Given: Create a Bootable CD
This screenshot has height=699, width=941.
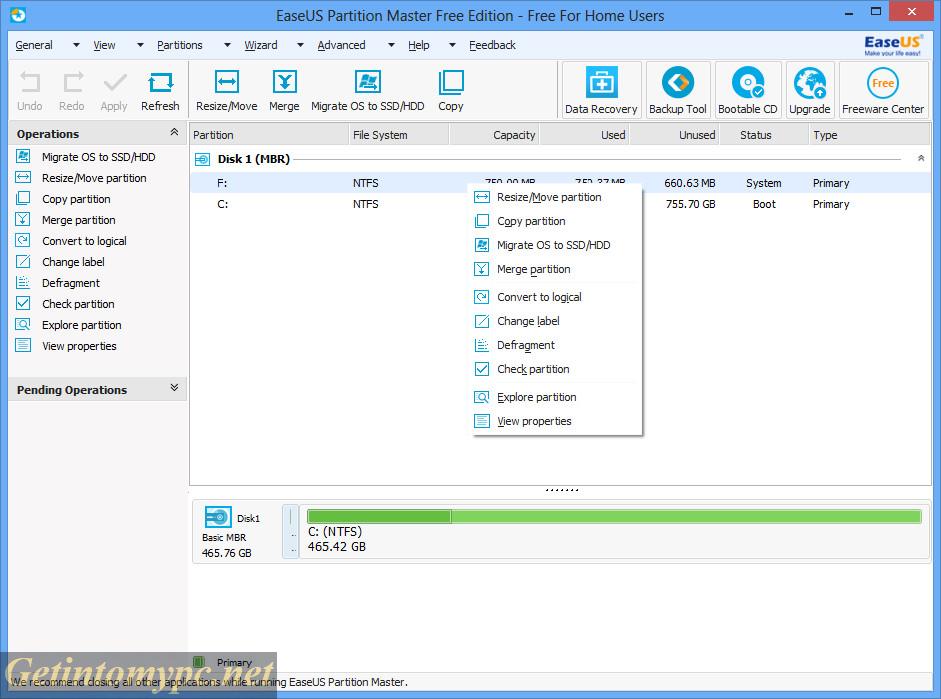Looking at the screenshot, I should tap(748, 90).
